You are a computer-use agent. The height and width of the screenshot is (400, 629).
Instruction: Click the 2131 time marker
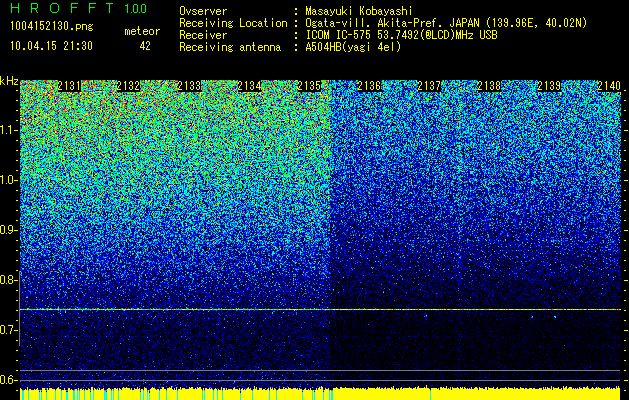(69, 86)
